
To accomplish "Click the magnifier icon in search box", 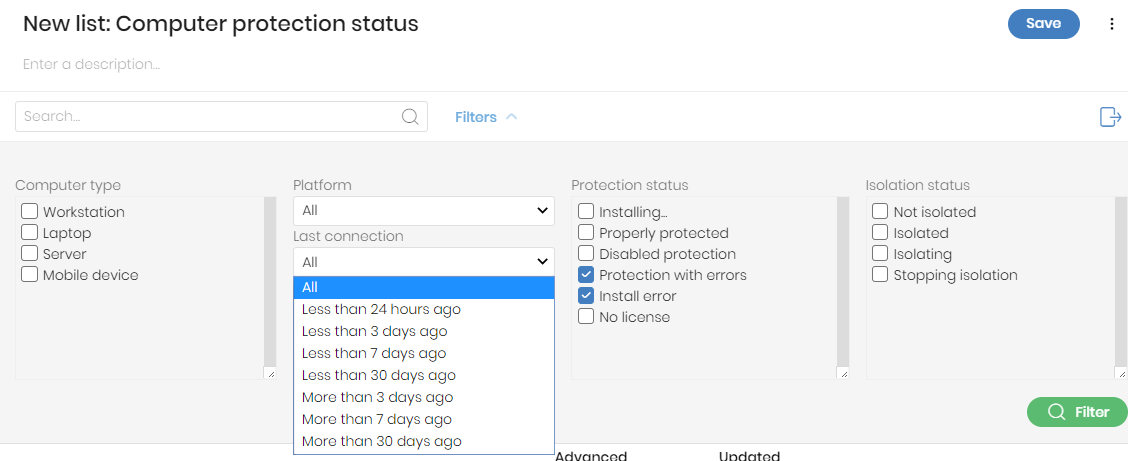I will (x=410, y=117).
